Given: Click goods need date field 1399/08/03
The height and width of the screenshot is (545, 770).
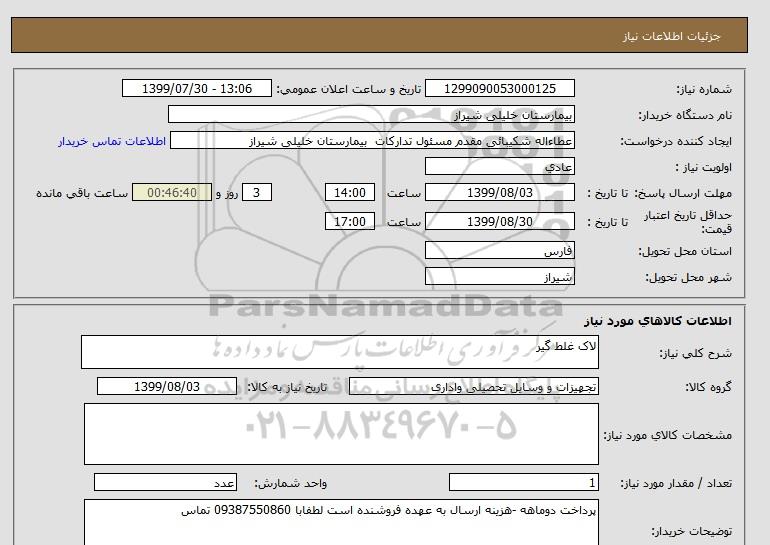Looking at the screenshot, I should [x=167, y=386].
